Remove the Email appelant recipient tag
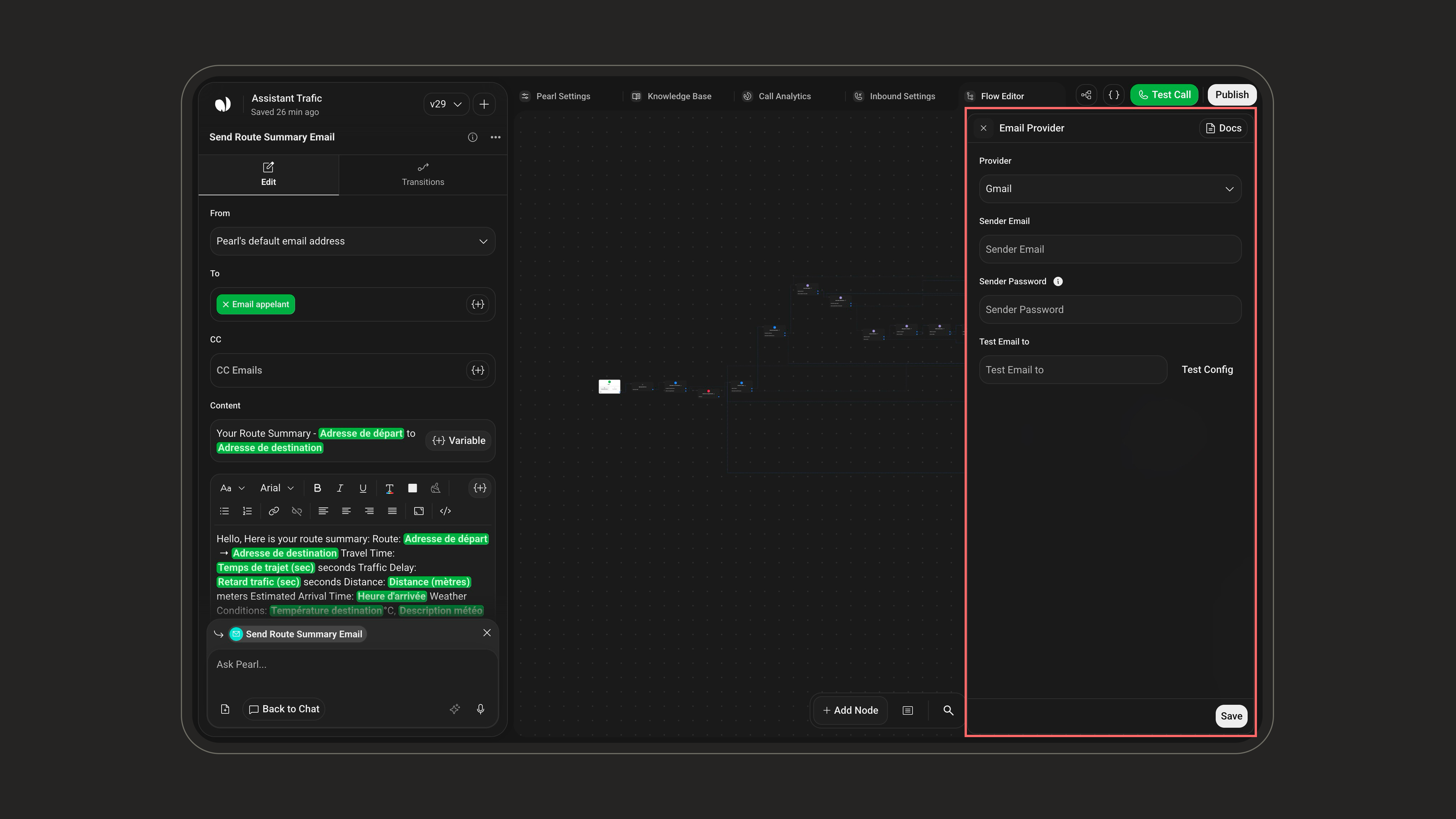This screenshot has width=1456, height=819. (x=226, y=305)
